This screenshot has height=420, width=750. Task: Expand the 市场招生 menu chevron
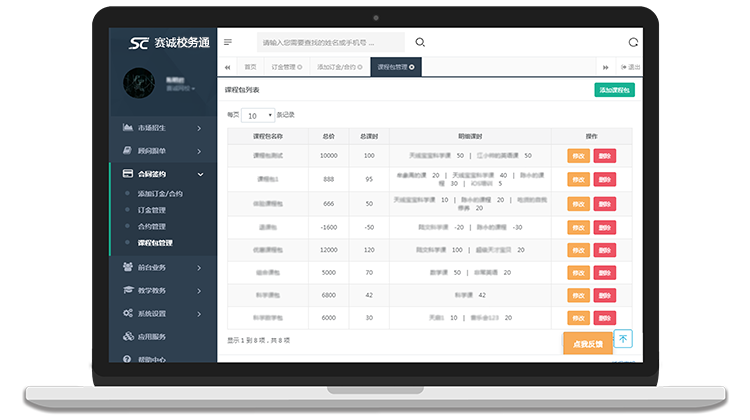click(x=199, y=128)
